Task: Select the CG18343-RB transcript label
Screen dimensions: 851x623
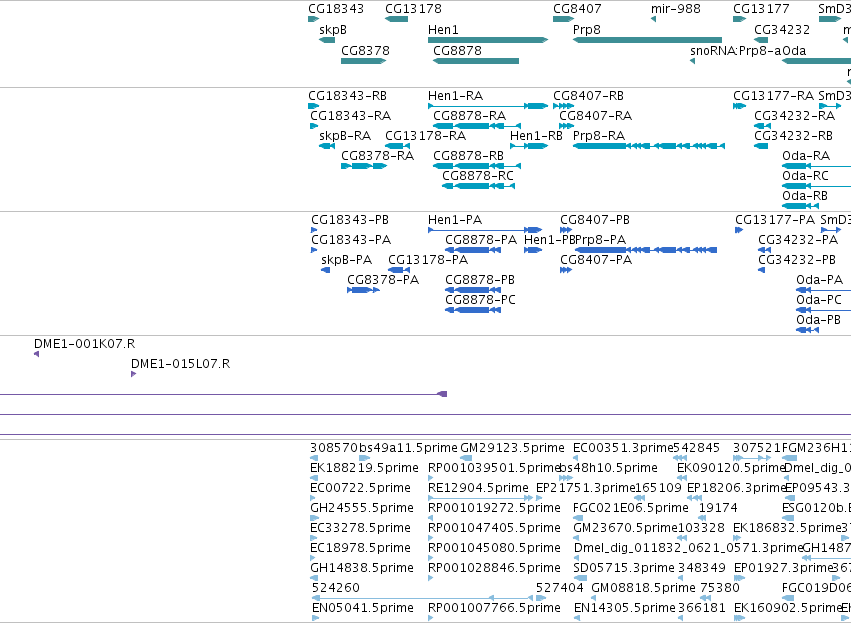Action: (x=347, y=96)
